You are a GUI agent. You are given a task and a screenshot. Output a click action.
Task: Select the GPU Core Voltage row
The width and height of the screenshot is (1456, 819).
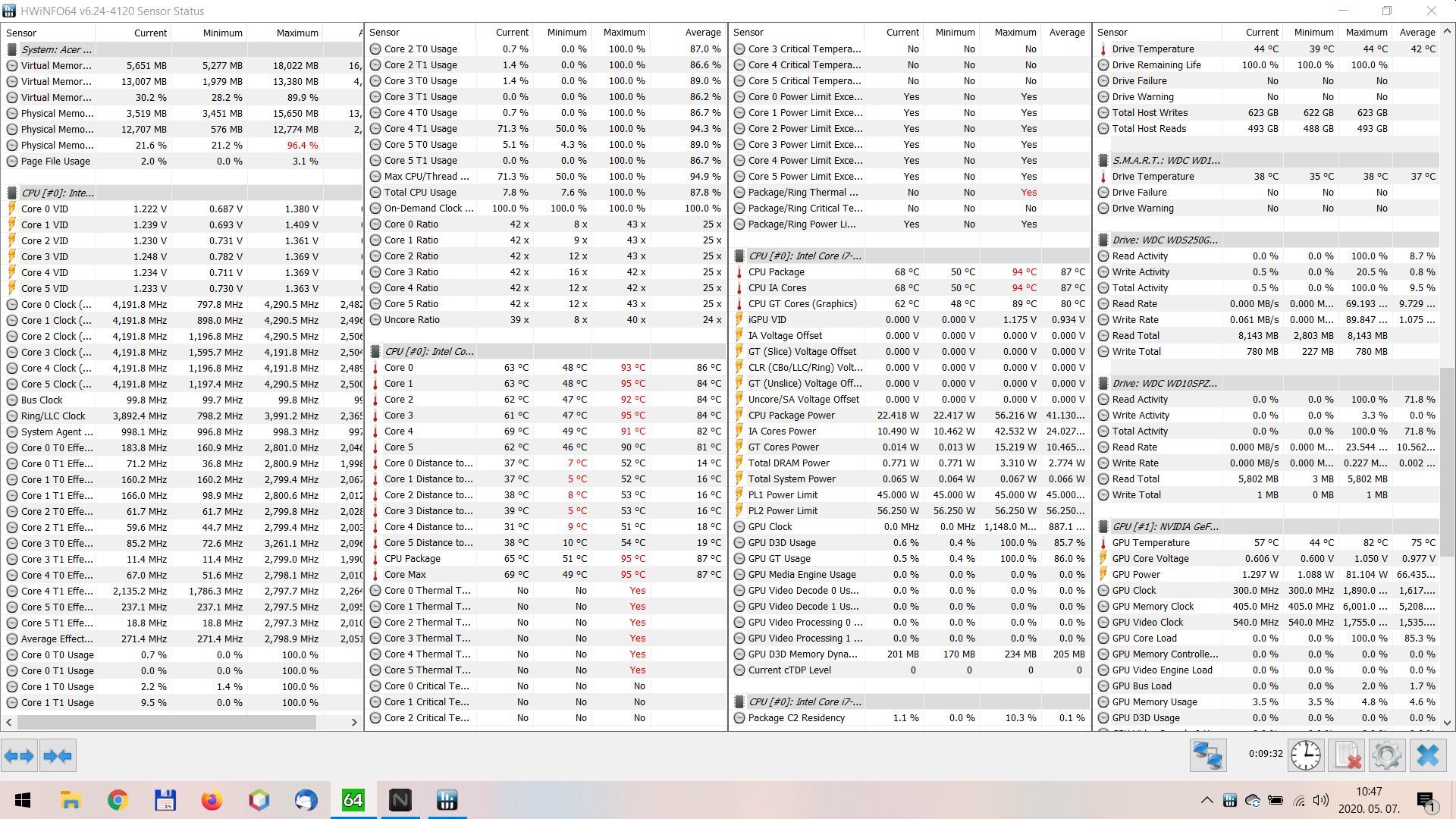(x=1267, y=558)
